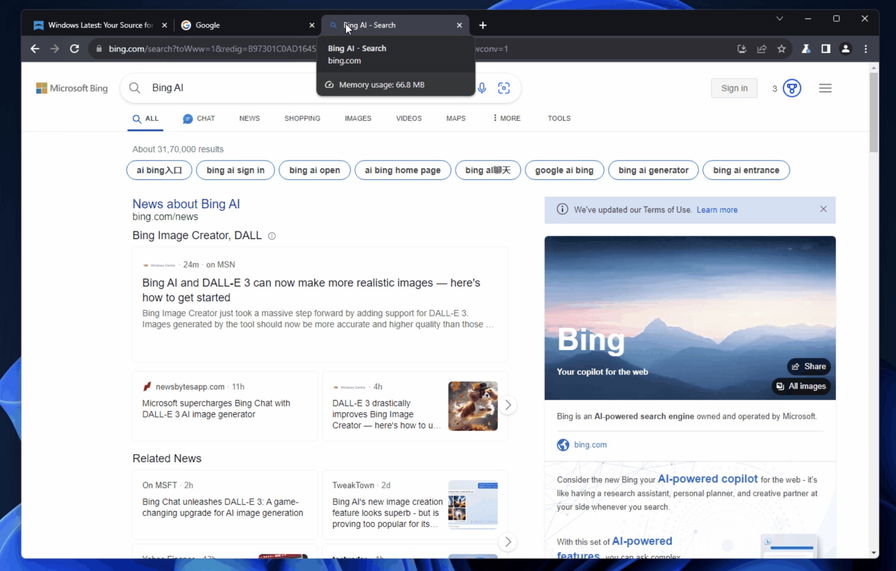Open a new browser tab

483,25
